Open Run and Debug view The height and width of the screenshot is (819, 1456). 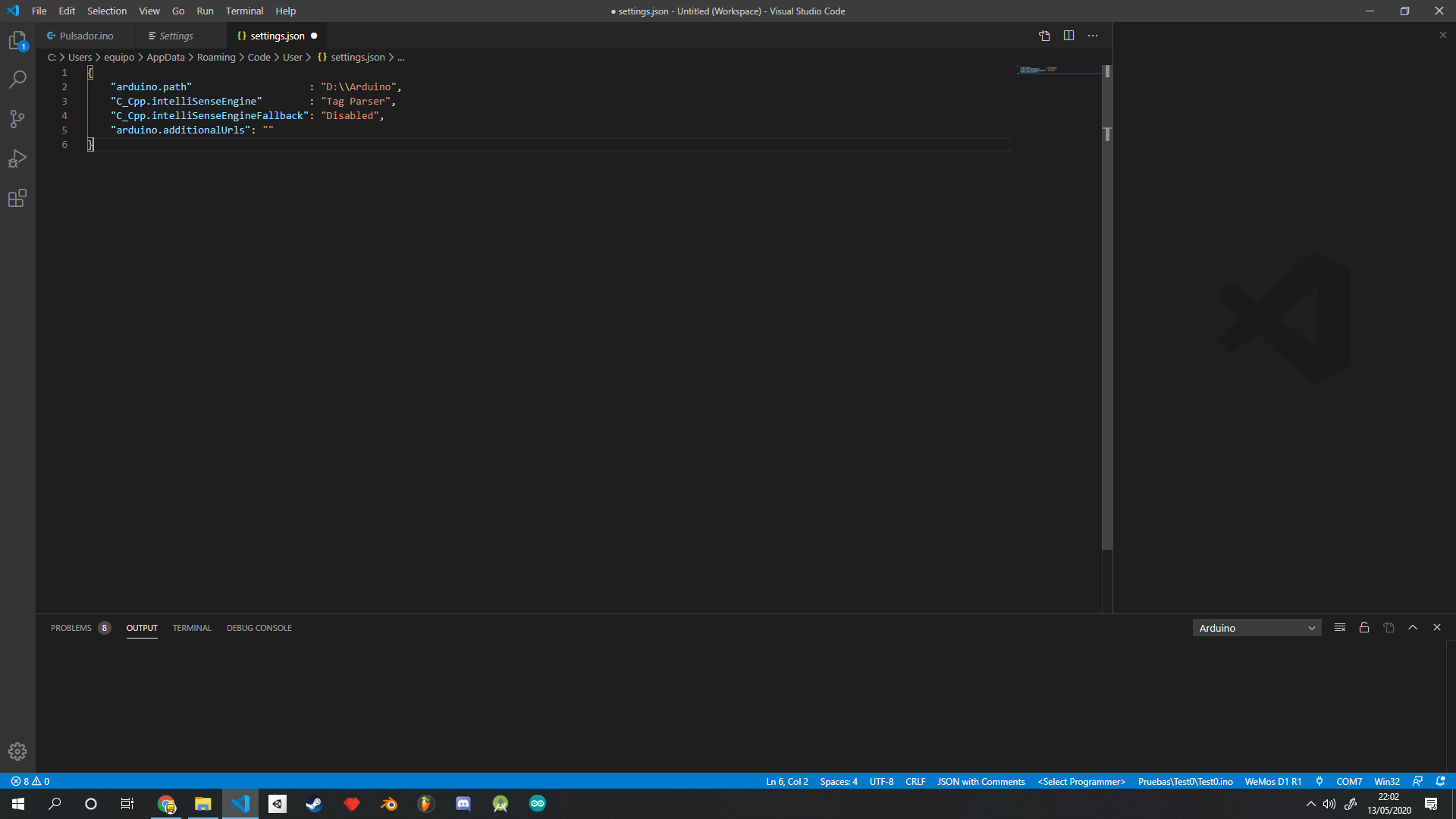[17, 158]
